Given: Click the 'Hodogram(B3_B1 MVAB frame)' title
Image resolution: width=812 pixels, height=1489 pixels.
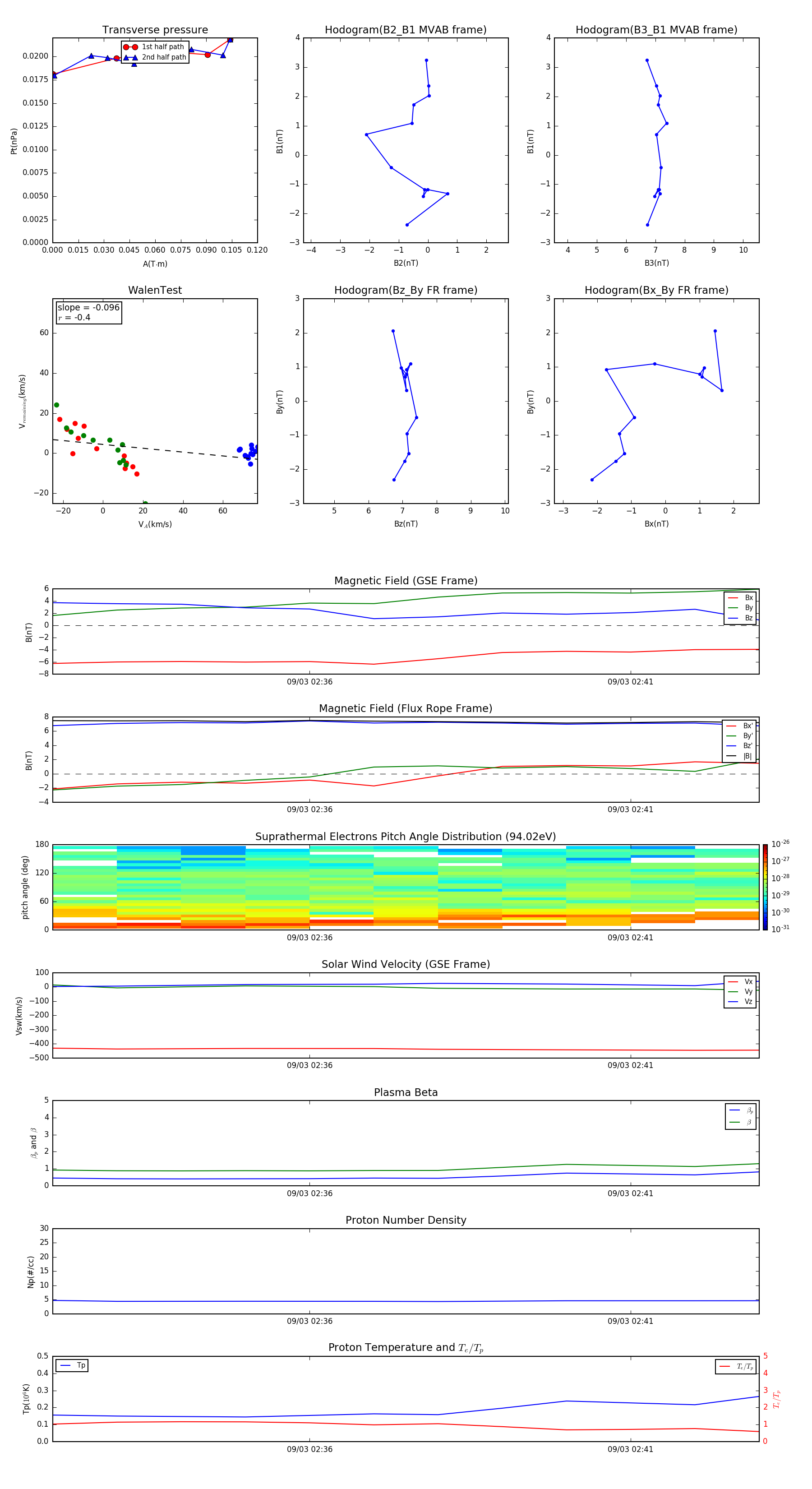Looking at the screenshot, I should tap(656, 30).
